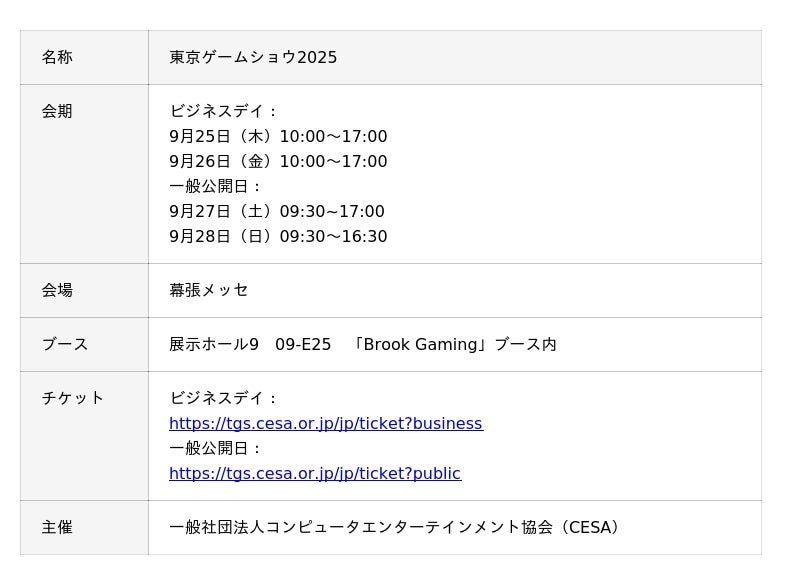Open the business day ticket link

[x=325, y=423]
